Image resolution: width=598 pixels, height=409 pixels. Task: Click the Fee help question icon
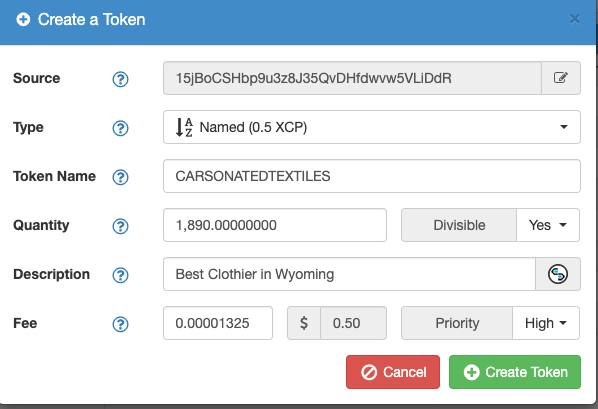click(120, 324)
